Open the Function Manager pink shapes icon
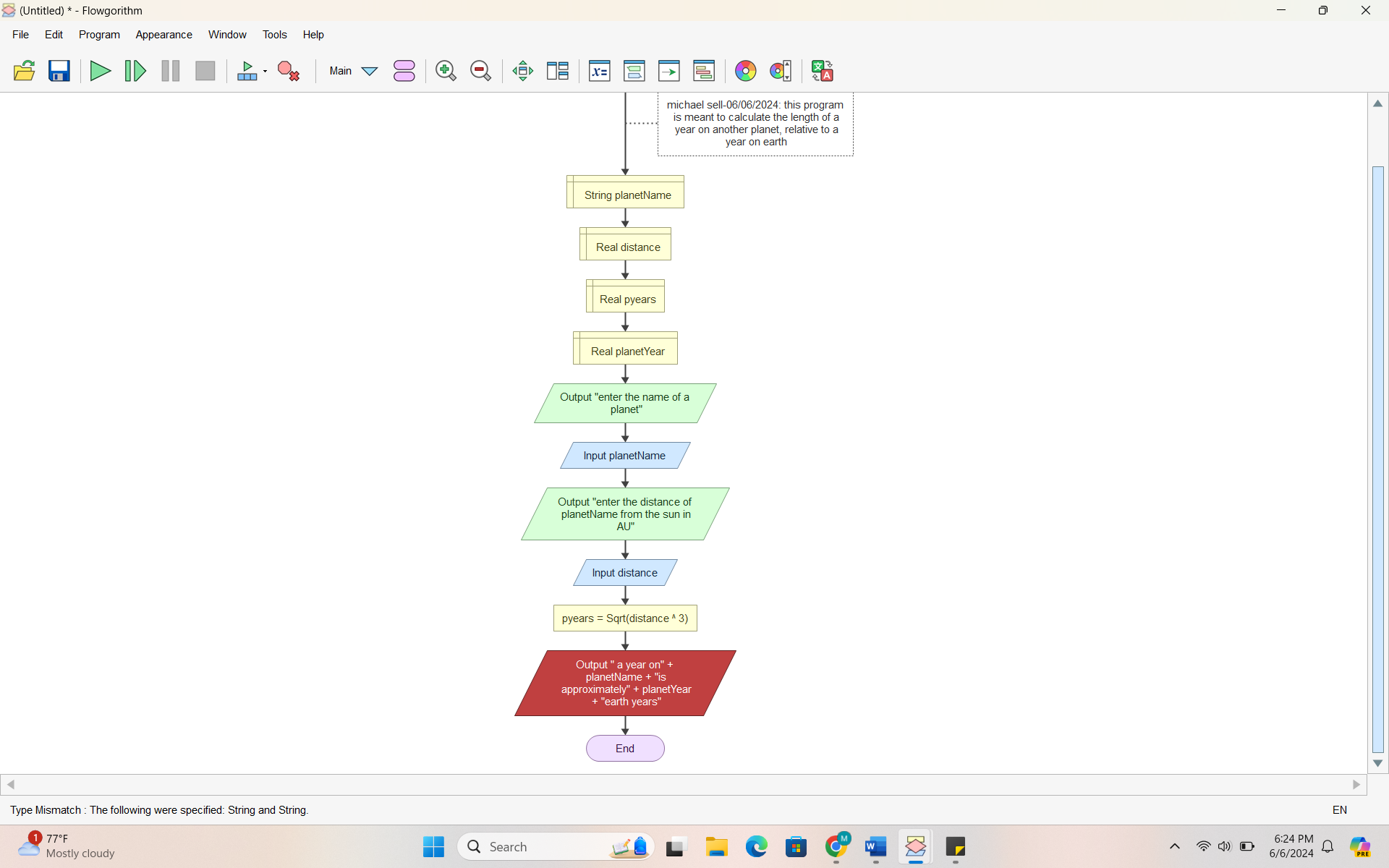The height and width of the screenshot is (868, 1389). click(x=404, y=71)
